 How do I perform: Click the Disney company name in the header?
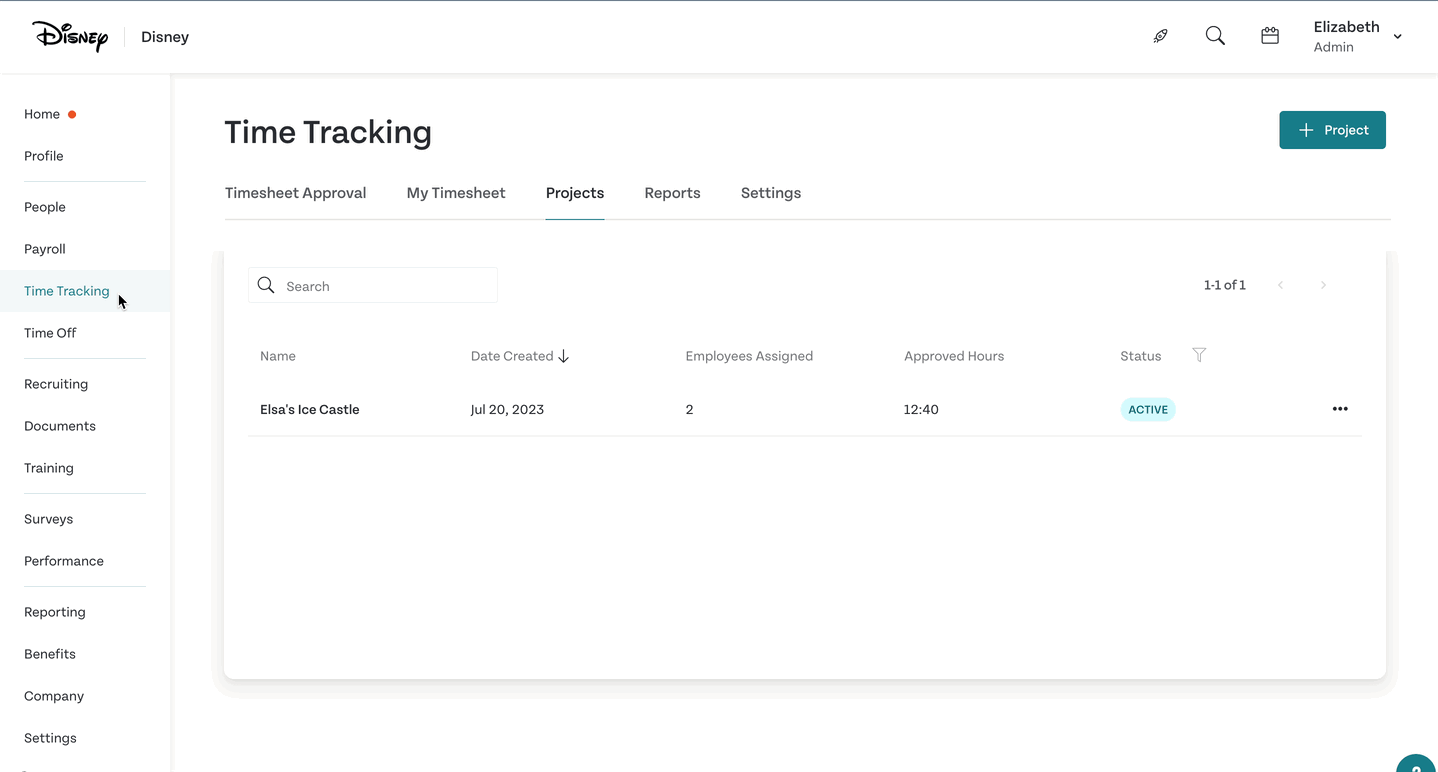tap(165, 37)
